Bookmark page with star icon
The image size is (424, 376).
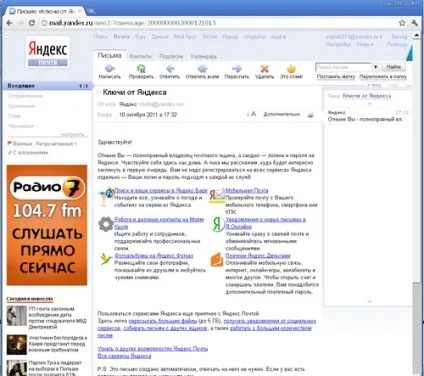(x=402, y=23)
